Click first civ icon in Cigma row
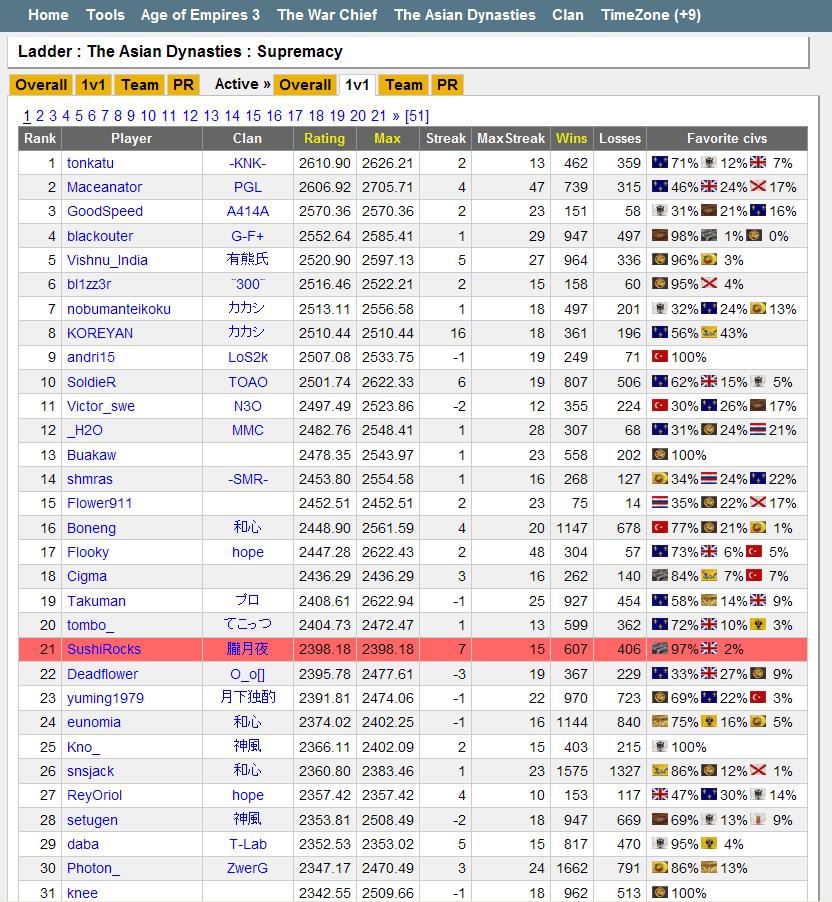The image size is (832, 902). (x=659, y=576)
